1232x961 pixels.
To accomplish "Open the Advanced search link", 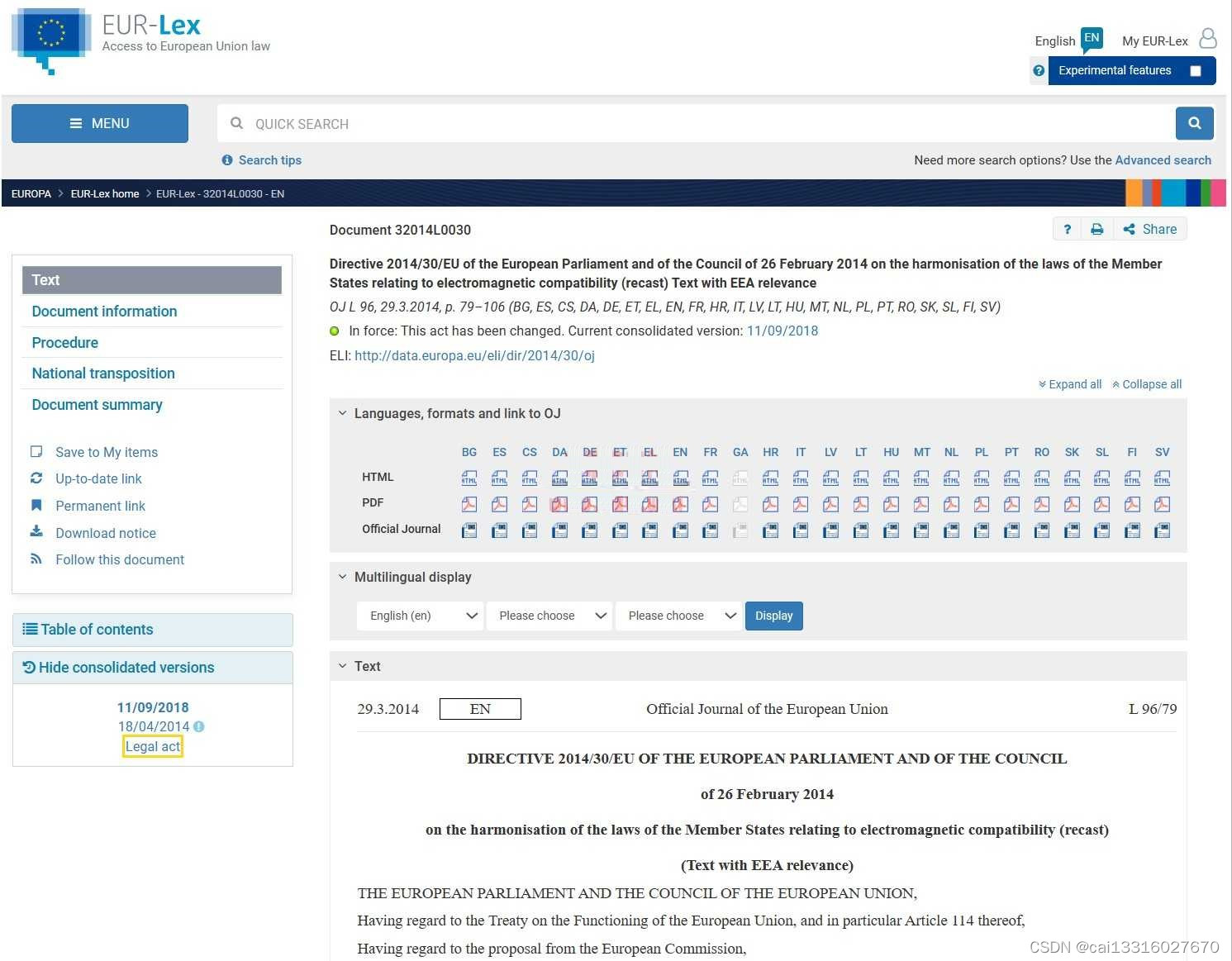I will click(1163, 160).
